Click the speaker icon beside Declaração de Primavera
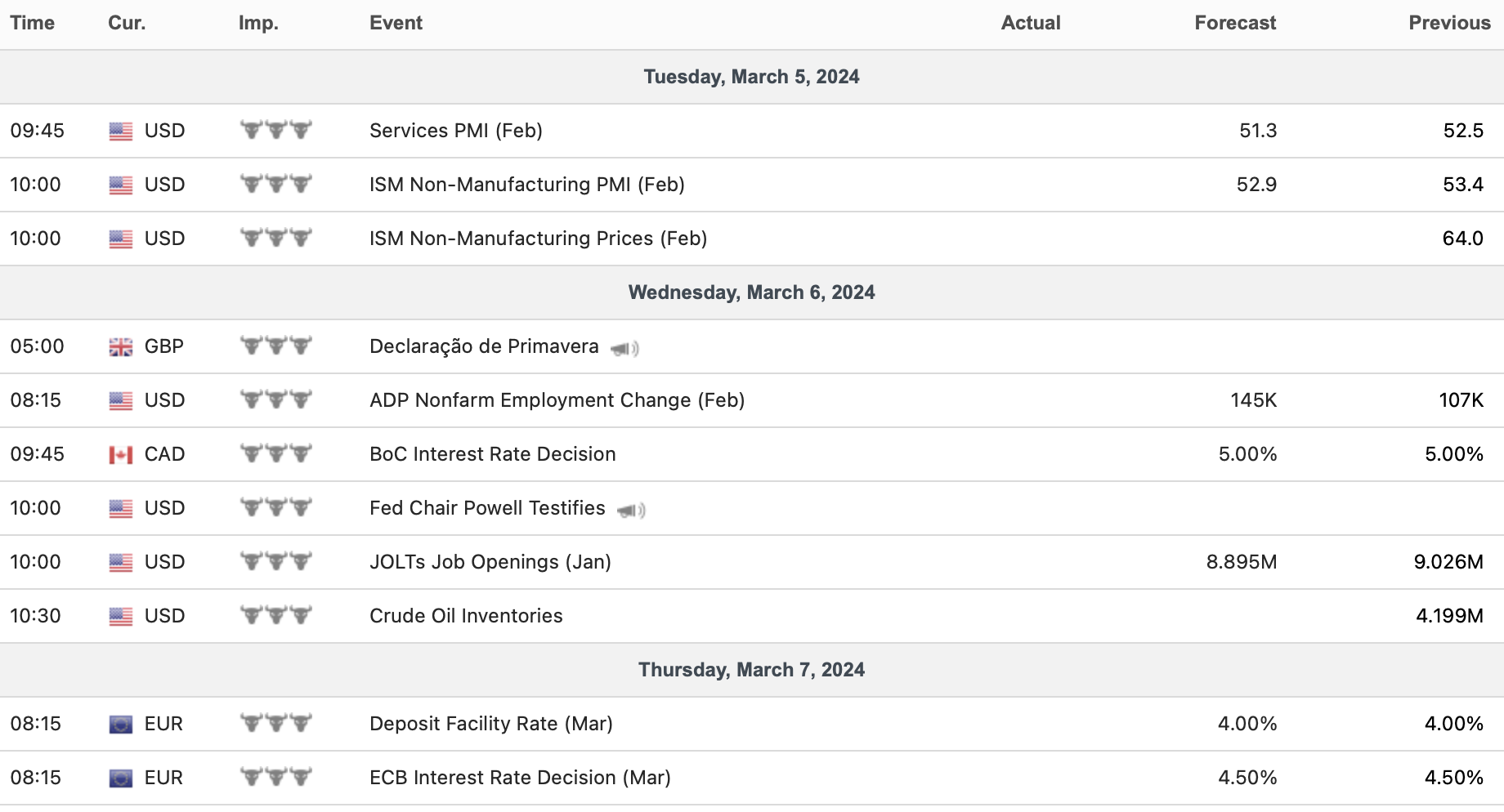1504x812 pixels. pos(625,349)
